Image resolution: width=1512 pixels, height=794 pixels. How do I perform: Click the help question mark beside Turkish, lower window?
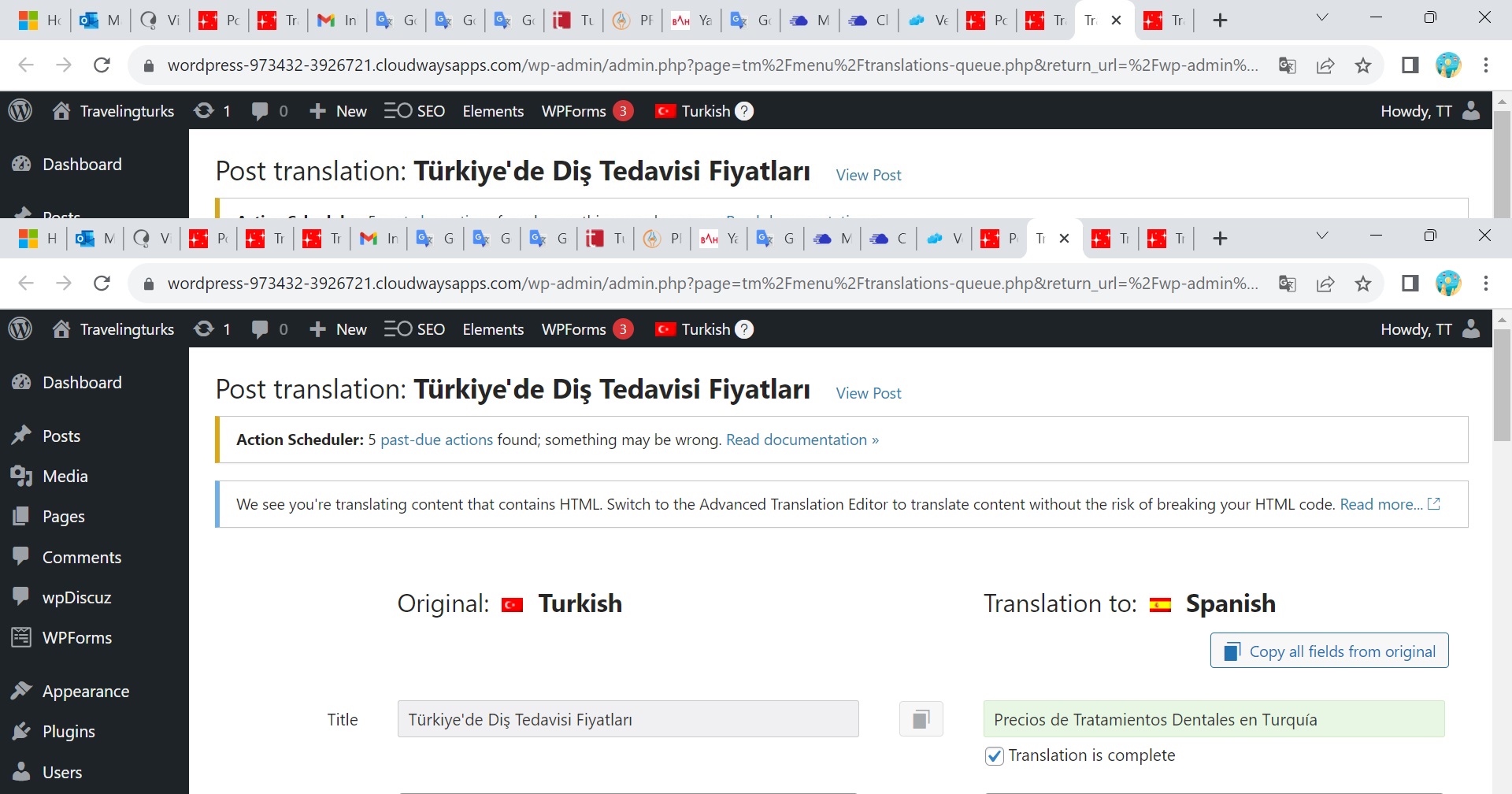tap(744, 329)
